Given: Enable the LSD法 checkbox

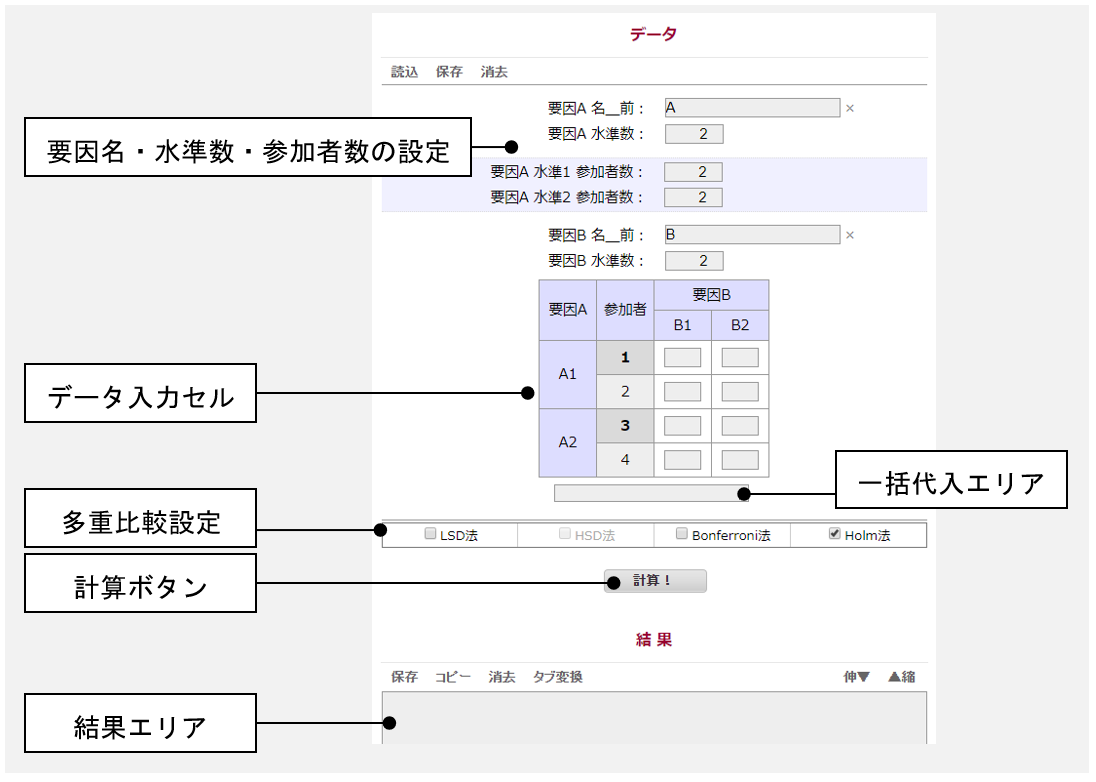Looking at the screenshot, I should coord(431,535).
